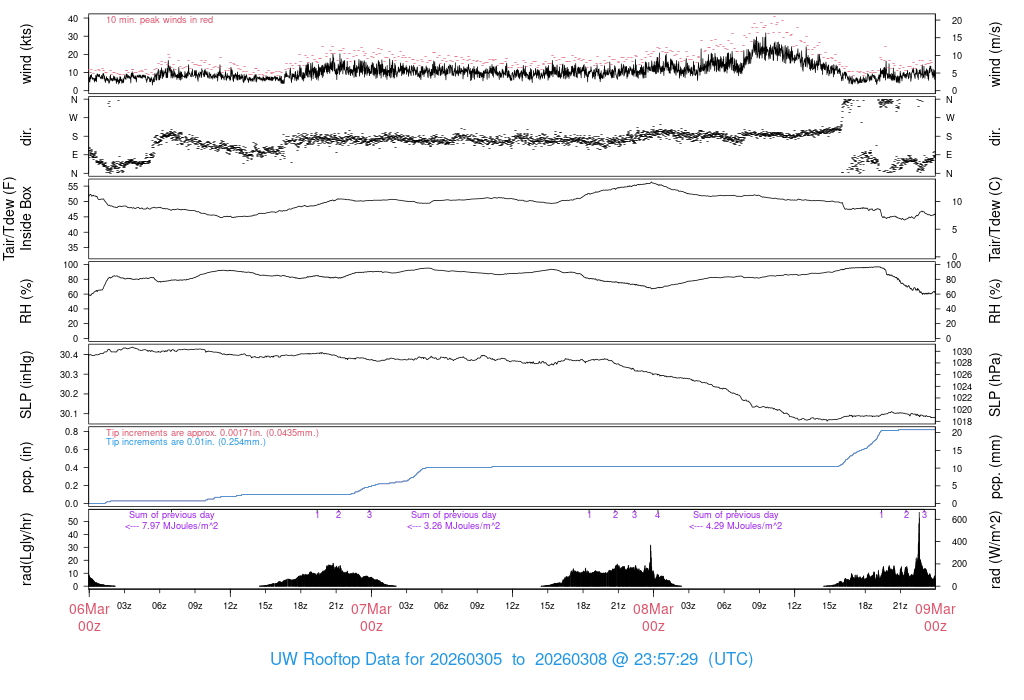This screenshot has height=700, width=1024.
Task: Click the 'wind (kts)' axis label
Action: pos(26,54)
